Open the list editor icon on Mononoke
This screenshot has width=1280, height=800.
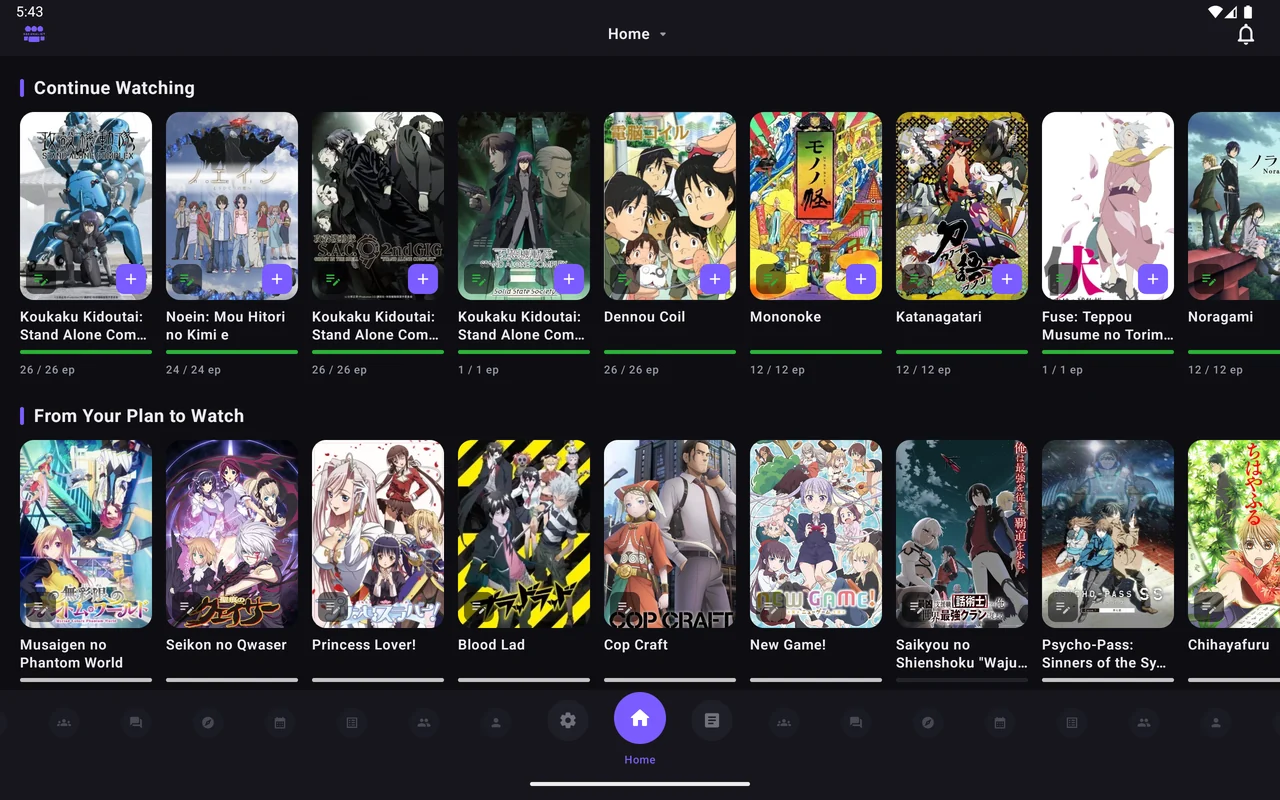pos(770,279)
